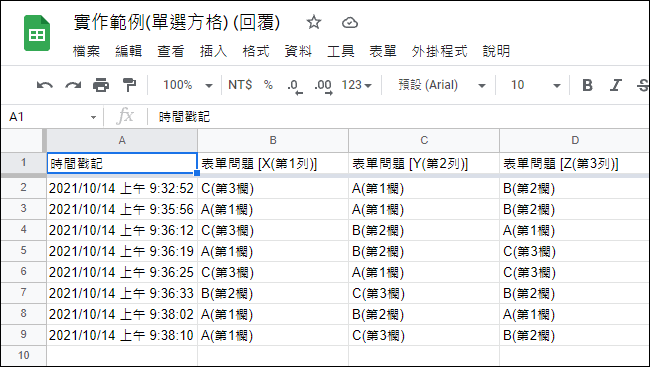Format as NT$ currency

pos(240,85)
